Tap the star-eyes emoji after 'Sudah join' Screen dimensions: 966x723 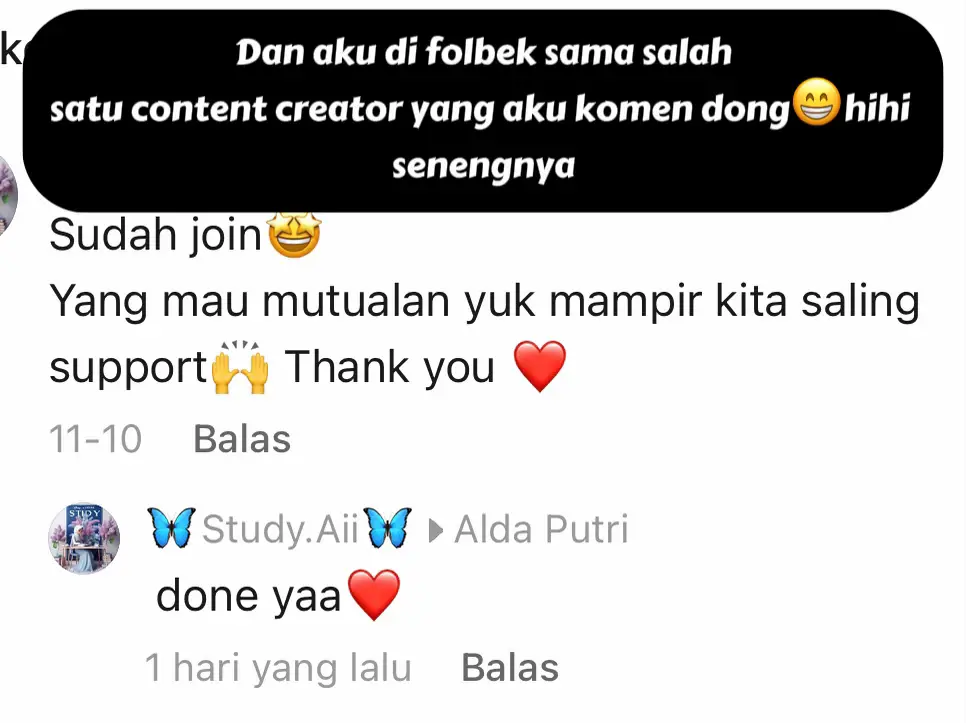[294, 234]
